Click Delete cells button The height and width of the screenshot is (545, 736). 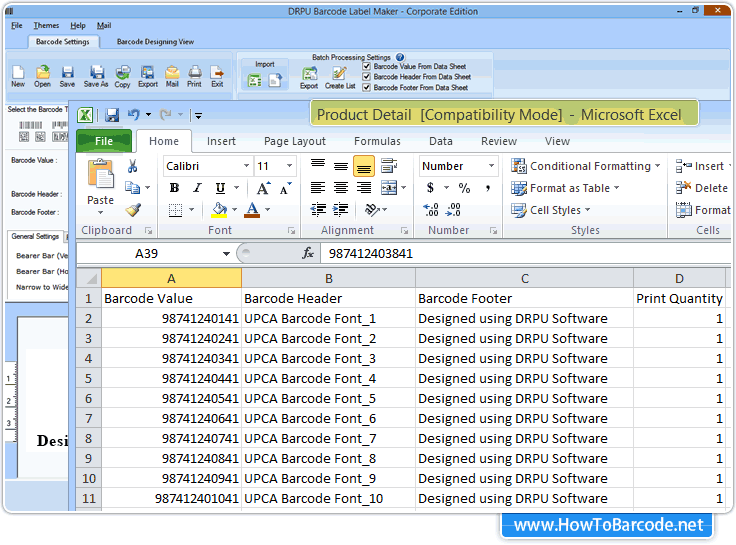(x=701, y=188)
